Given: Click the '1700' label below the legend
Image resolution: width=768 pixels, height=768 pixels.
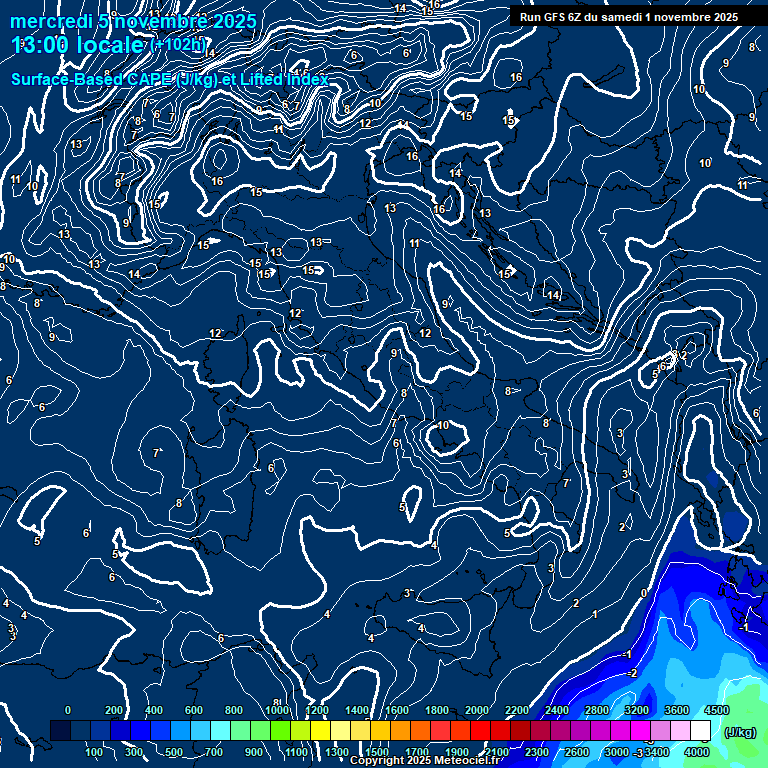Looking at the screenshot, I should click(x=417, y=752).
